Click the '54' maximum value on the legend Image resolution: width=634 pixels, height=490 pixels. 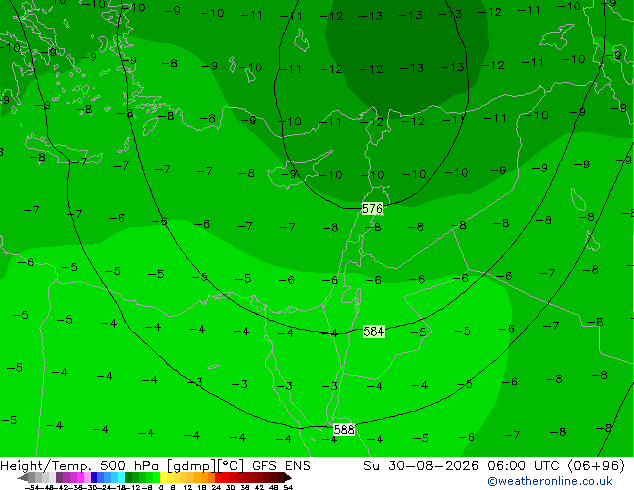[x=287, y=488]
